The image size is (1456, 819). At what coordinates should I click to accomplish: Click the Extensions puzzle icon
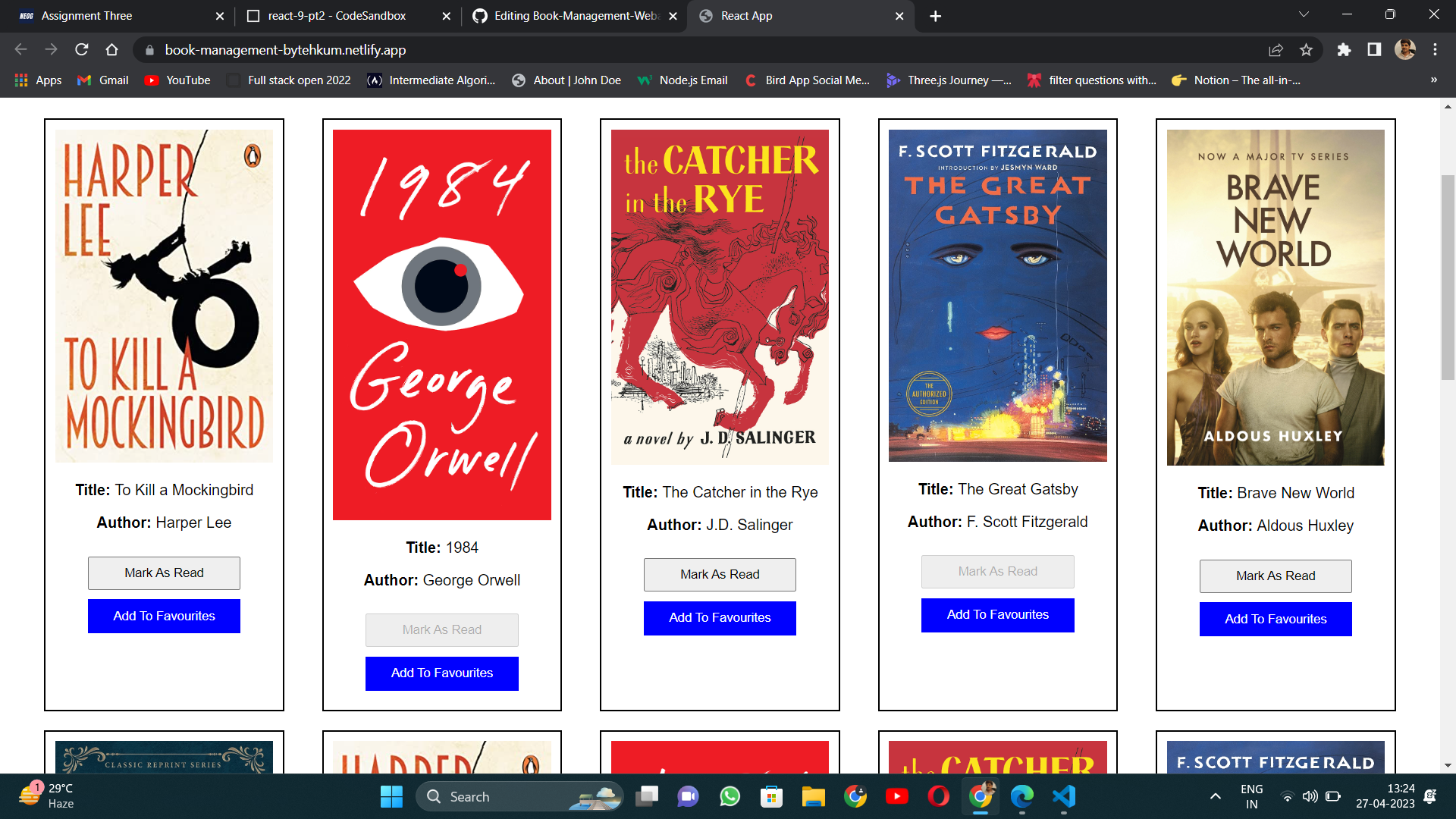[1345, 50]
